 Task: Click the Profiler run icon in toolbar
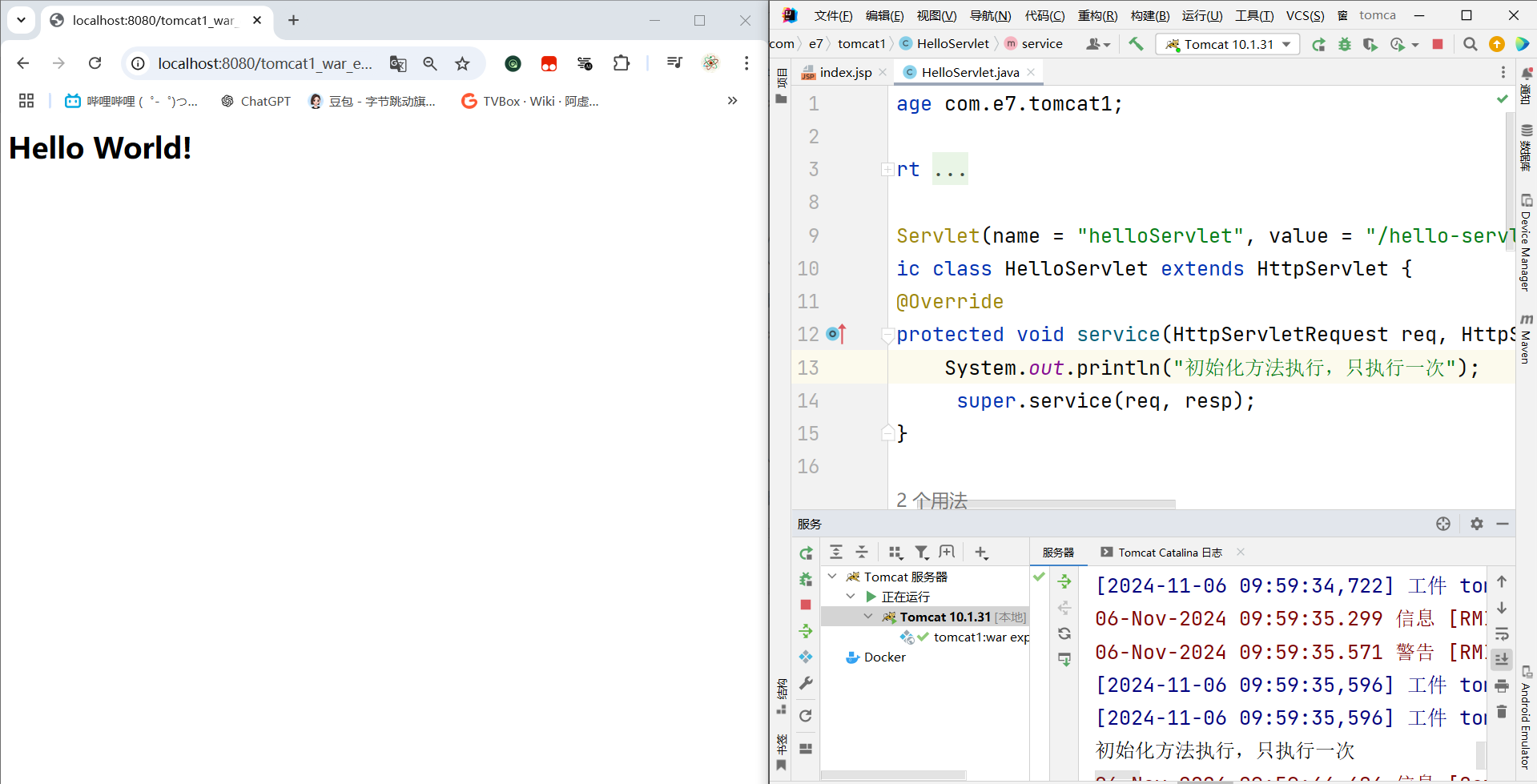1398,44
